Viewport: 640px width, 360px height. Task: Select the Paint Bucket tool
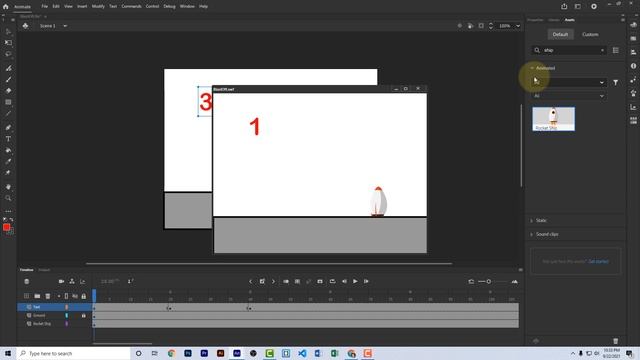[8, 150]
